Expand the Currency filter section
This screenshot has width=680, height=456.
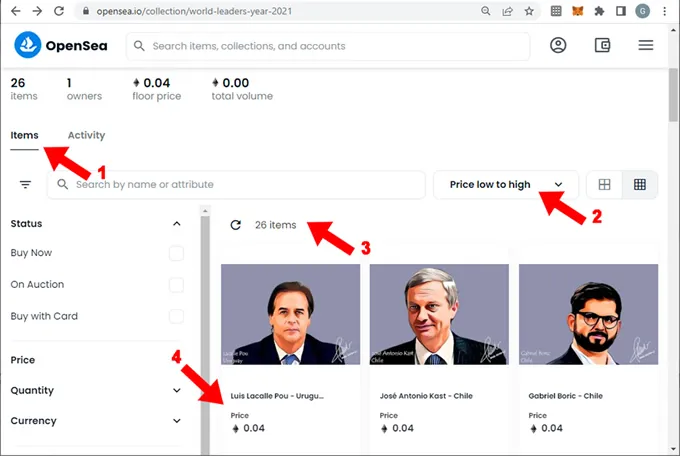(177, 421)
